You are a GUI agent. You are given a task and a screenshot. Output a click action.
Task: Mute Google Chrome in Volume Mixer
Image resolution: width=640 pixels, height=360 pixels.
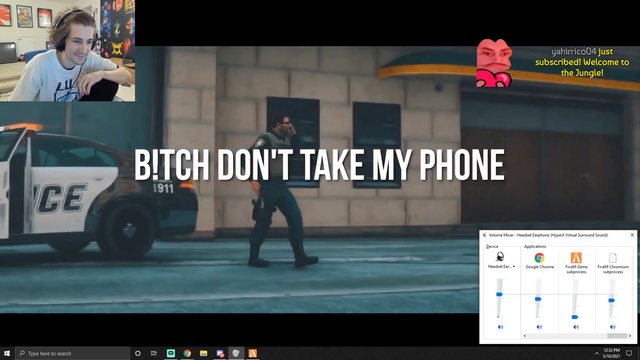(x=539, y=327)
